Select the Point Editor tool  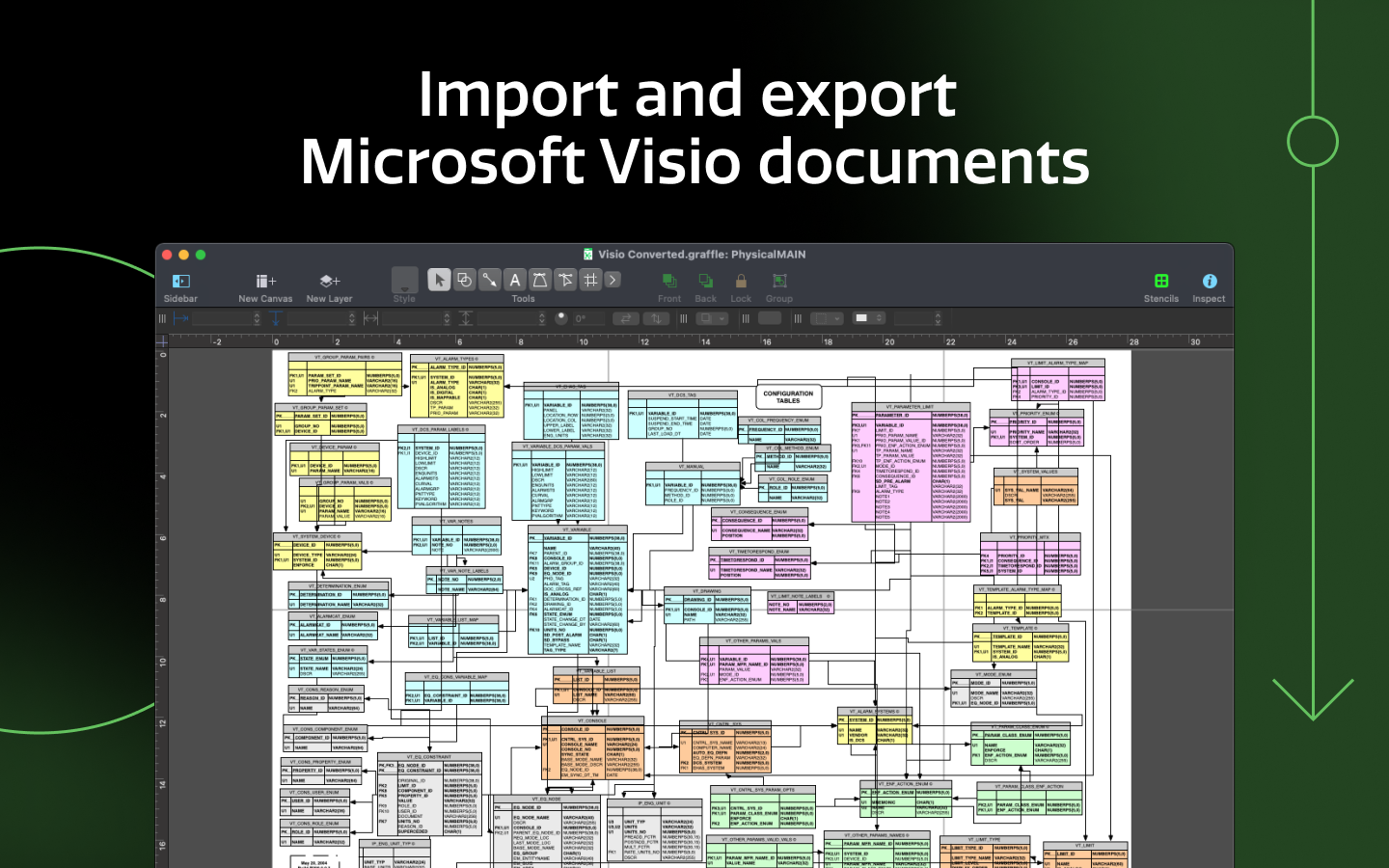coord(564,280)
